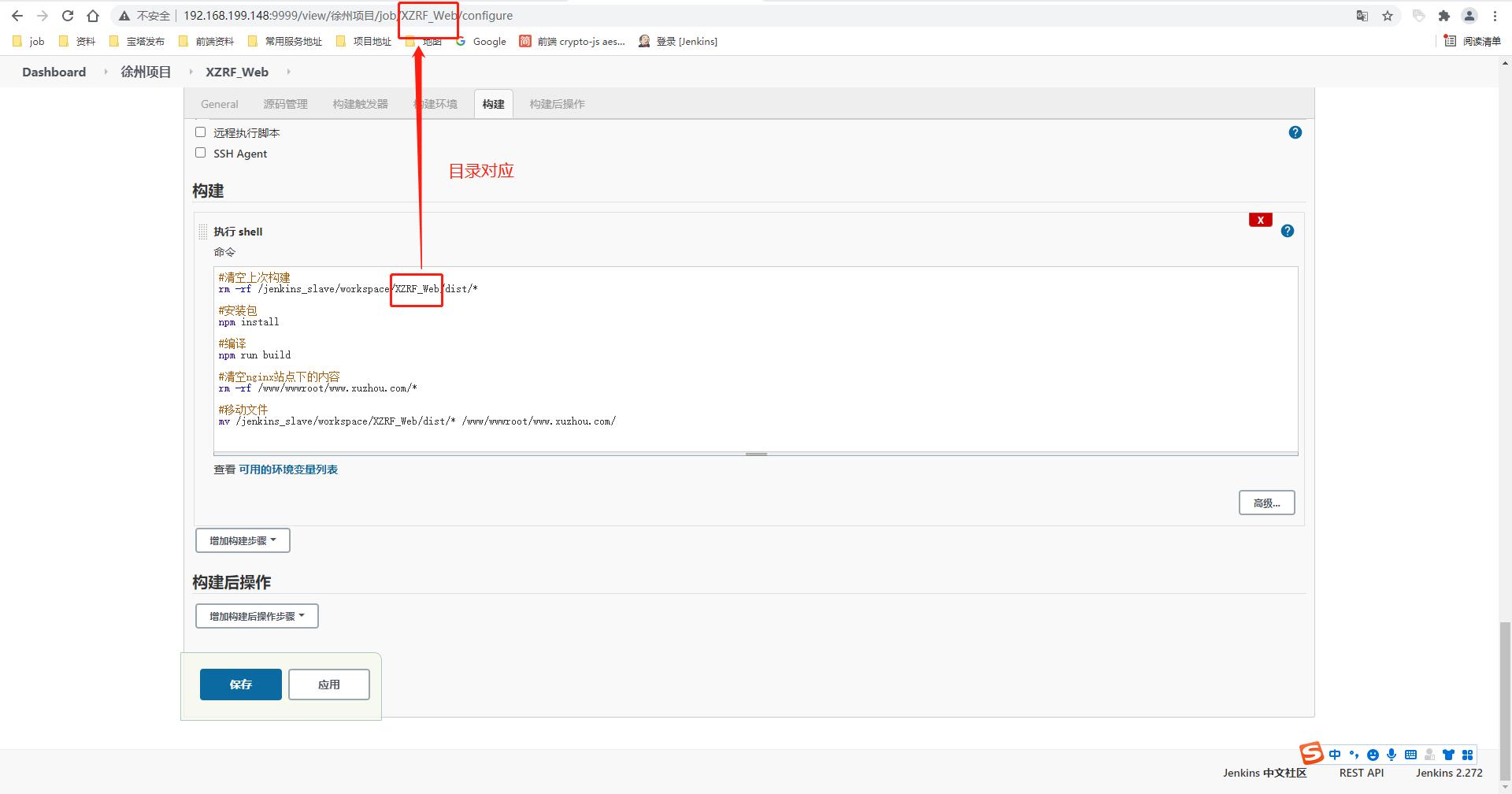Open the 前端 crypto-js aes bookmark
The image size is (1512, 794).
(x=573, y=41)
